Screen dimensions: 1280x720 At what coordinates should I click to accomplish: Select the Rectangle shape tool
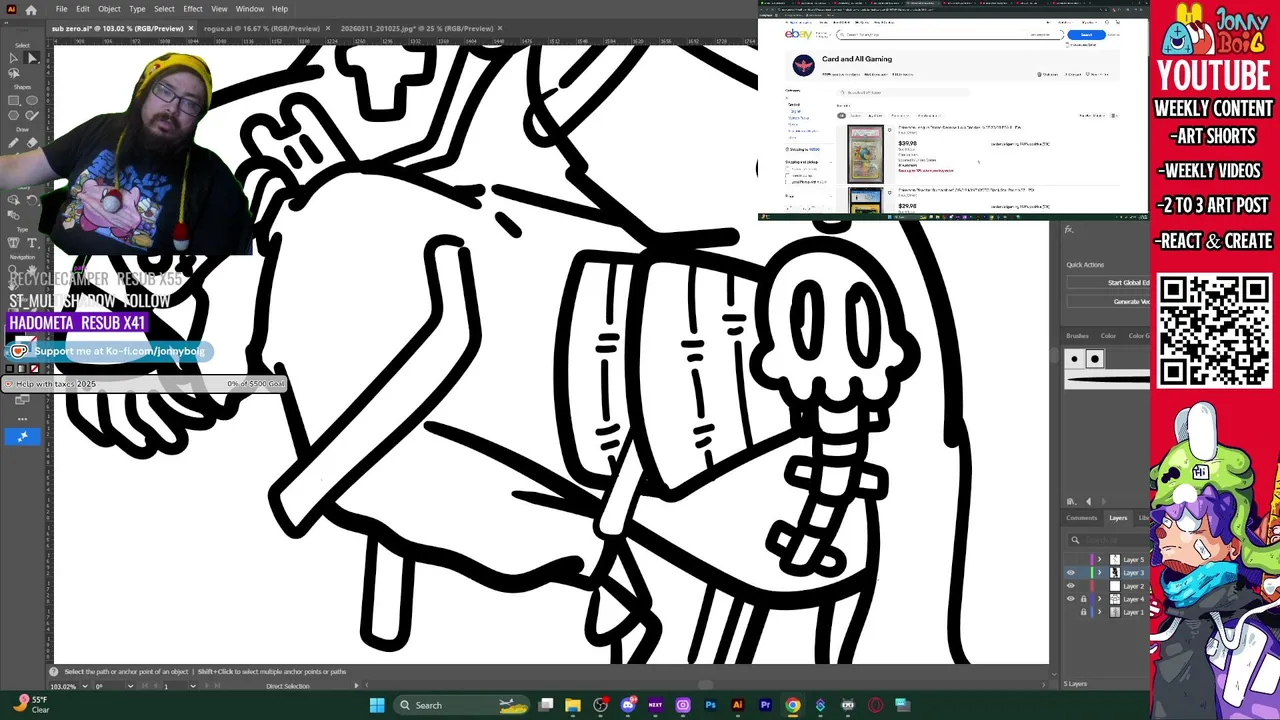13,100
